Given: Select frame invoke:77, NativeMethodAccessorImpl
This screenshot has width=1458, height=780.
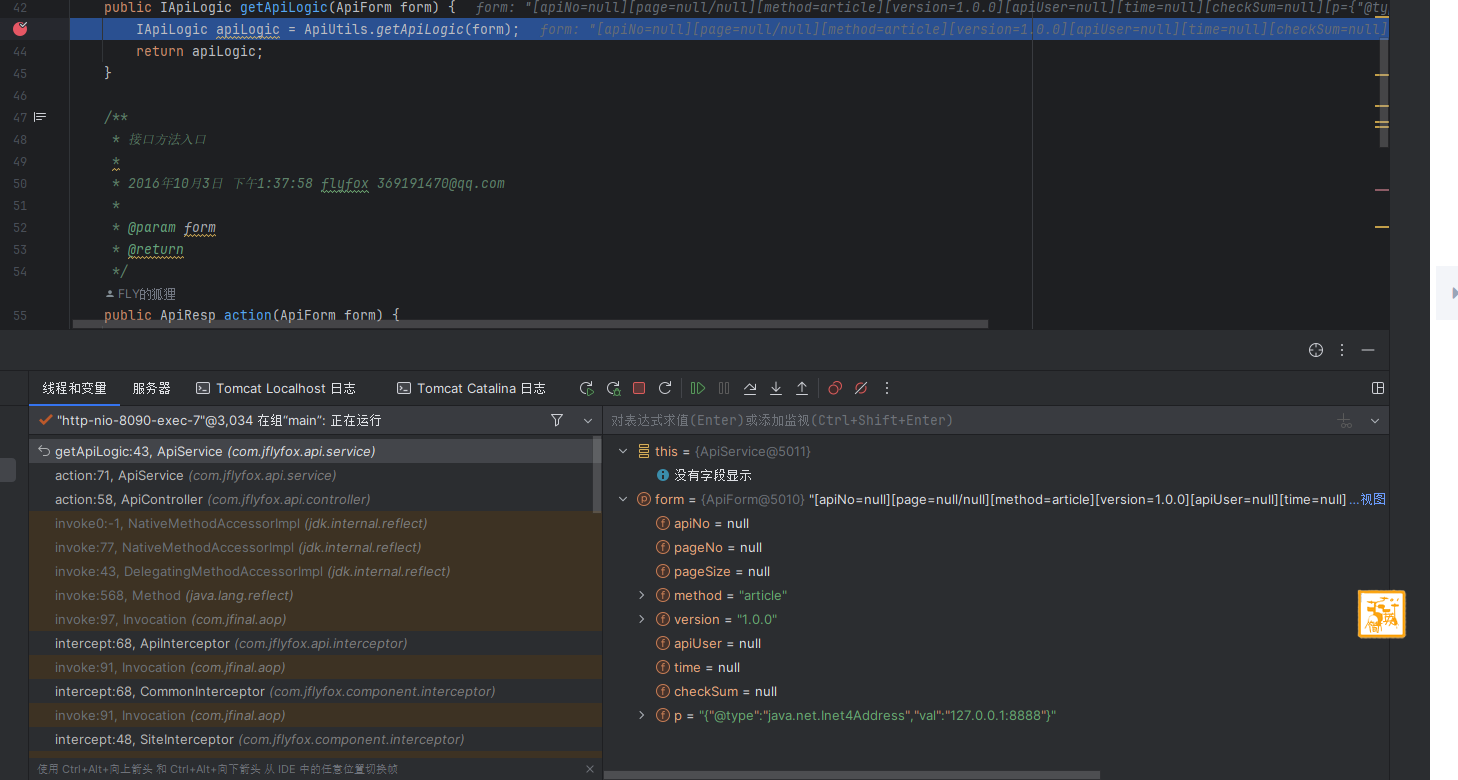Looking at the screenshot, I should click(x=315, y=548).
